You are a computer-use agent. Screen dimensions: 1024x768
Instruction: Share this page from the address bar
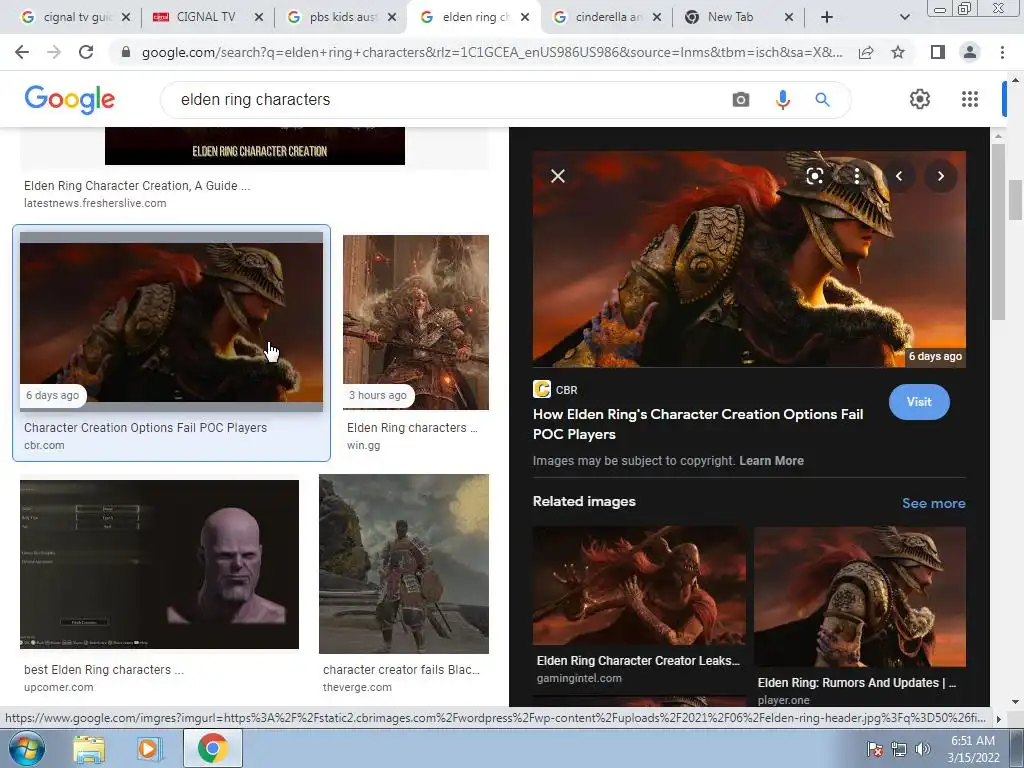point(866,52)
